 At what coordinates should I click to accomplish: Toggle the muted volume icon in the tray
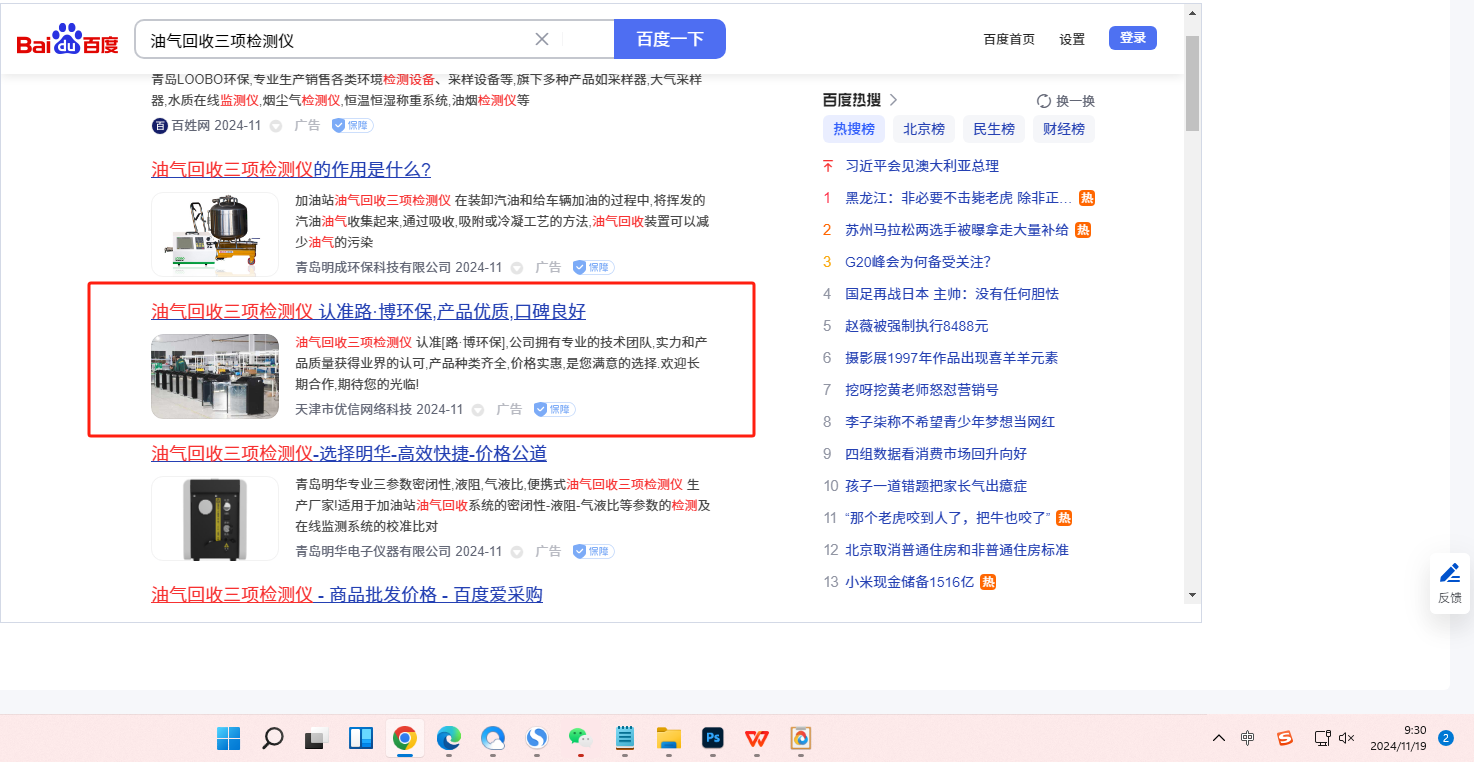click(1346, 738)
